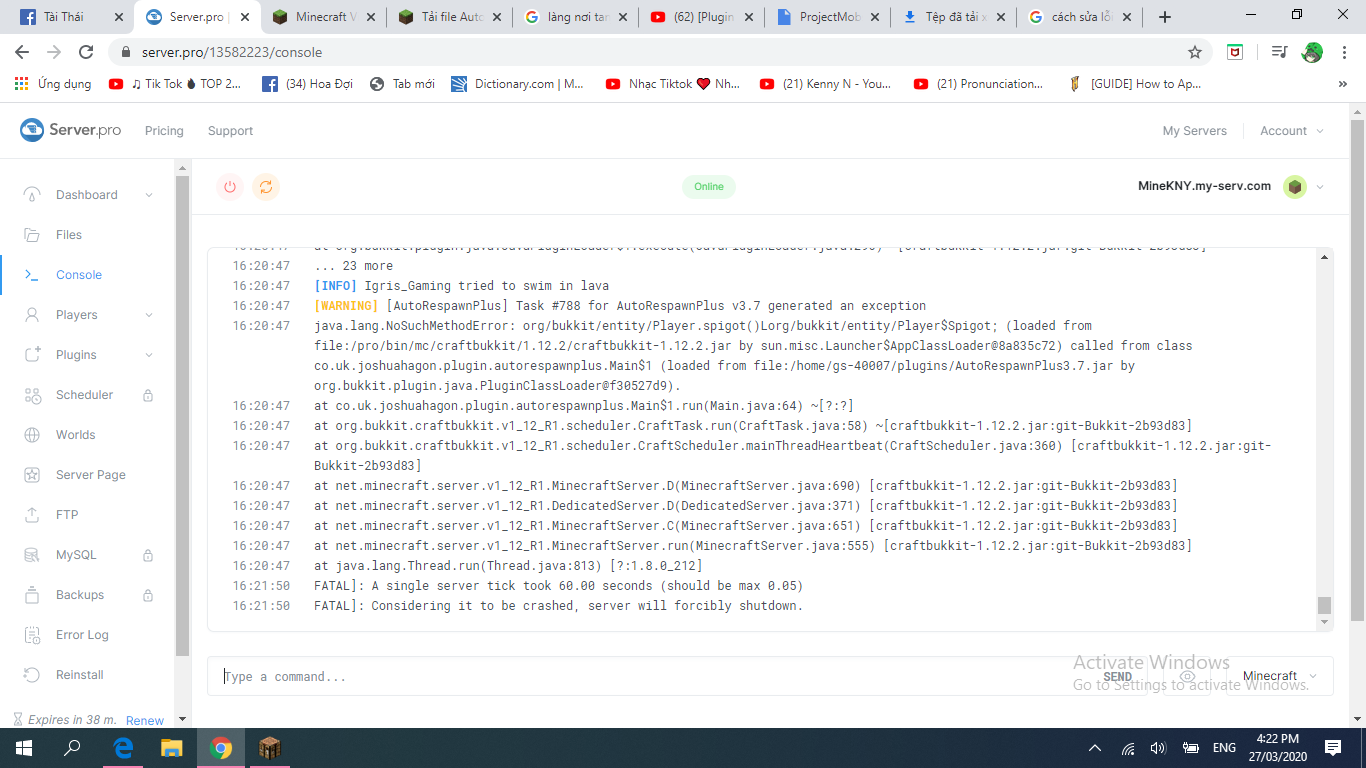Toggle the eye icon next to SEND
The width and height of the screenshot is (1366, 768).
point(1187,677)
